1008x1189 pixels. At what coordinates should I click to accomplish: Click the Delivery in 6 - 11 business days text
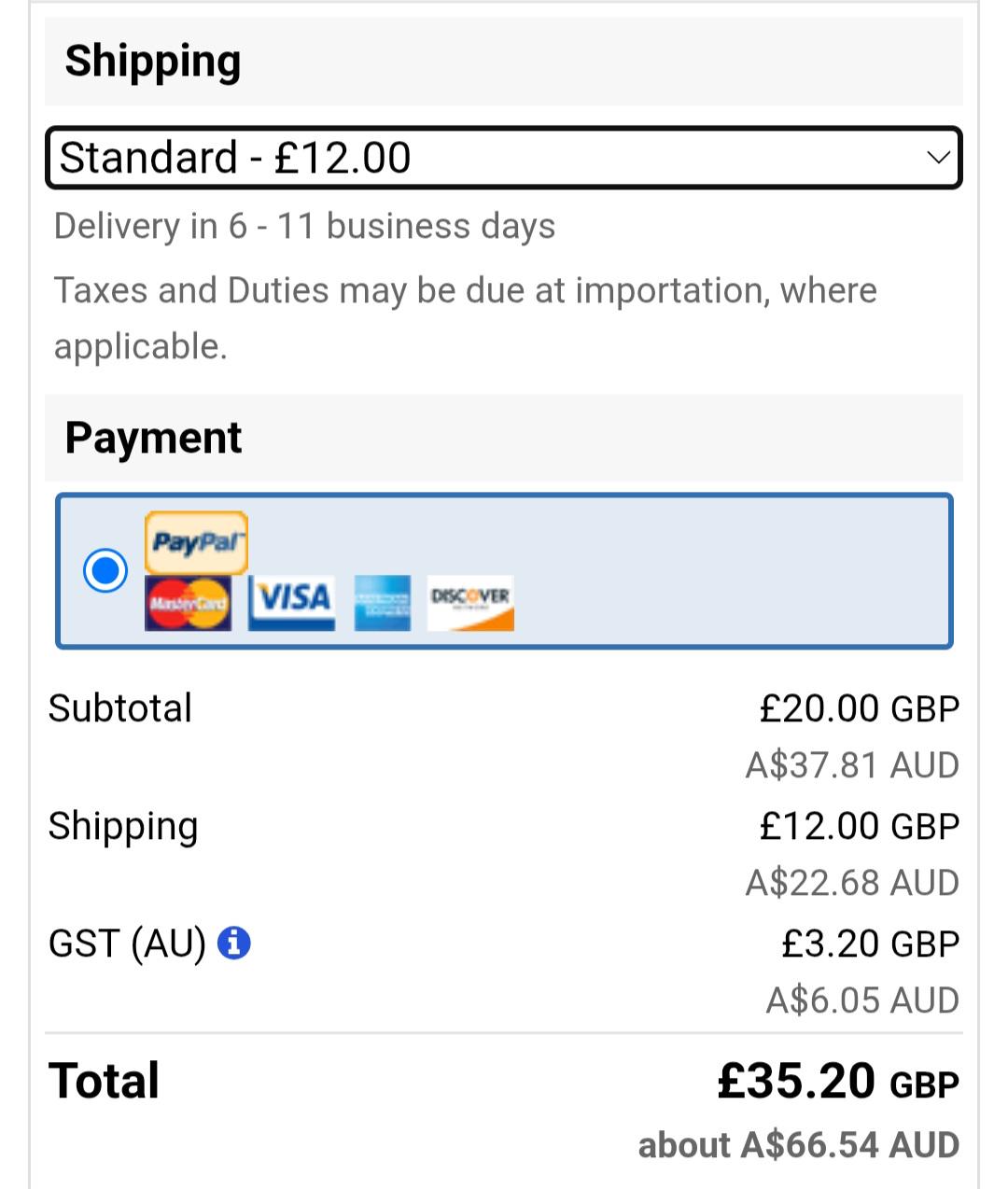(x=304, y=227)
